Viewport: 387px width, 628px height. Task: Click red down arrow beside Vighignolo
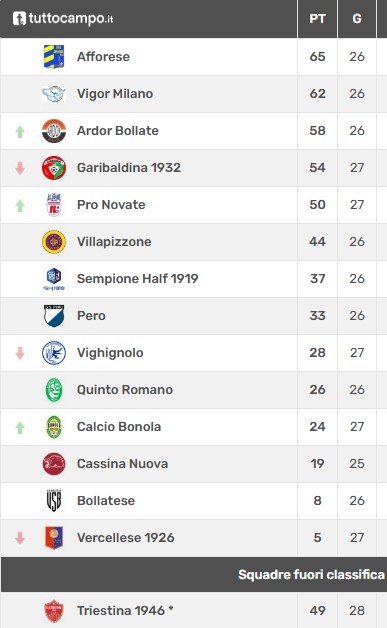tap(20, 353)
